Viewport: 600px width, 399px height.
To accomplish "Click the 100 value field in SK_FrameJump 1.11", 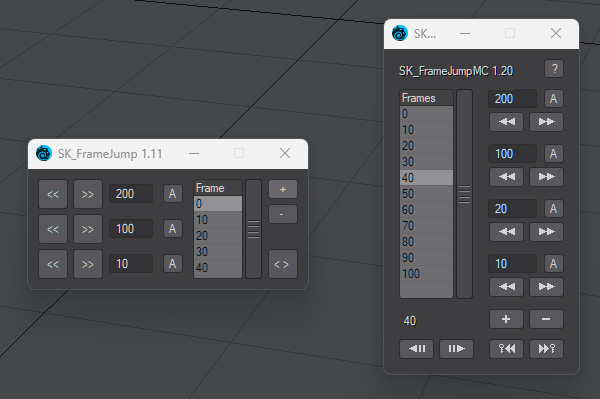I will (131, 229).
